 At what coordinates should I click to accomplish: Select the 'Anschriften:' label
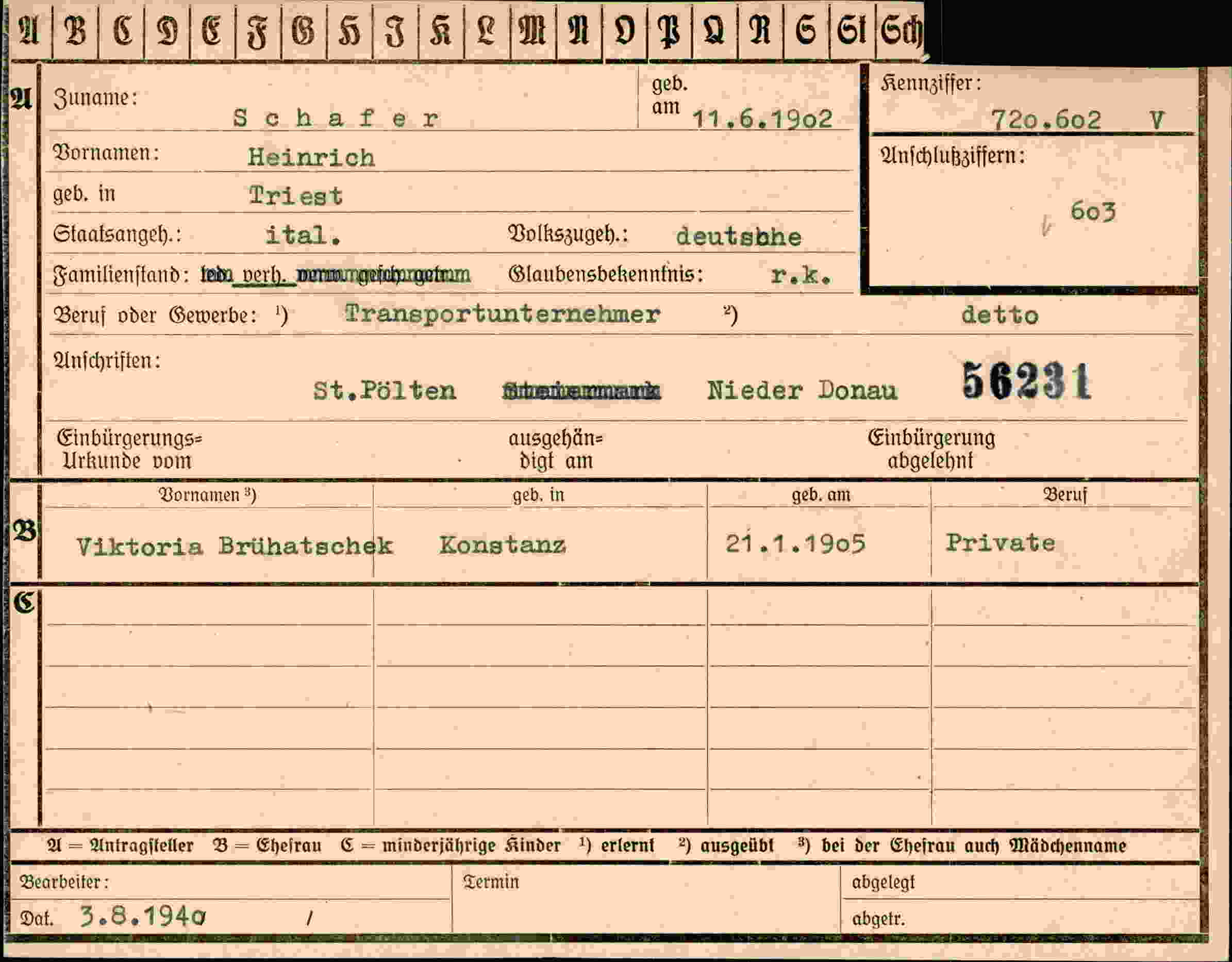pyautogui.click(x=107, y=360)
